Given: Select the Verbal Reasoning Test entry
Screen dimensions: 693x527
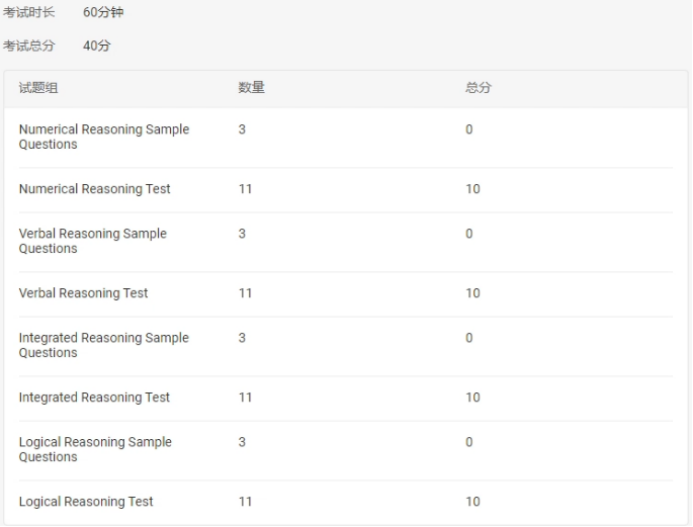Looking at the screenshot, I should point(83,293).
